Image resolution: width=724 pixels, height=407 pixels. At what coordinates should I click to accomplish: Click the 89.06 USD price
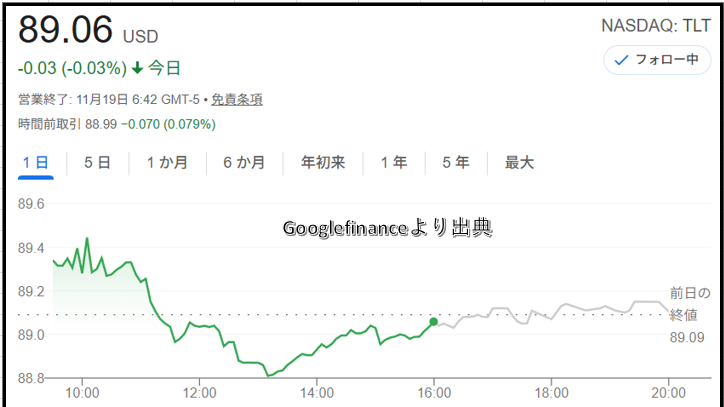[66, 31]
